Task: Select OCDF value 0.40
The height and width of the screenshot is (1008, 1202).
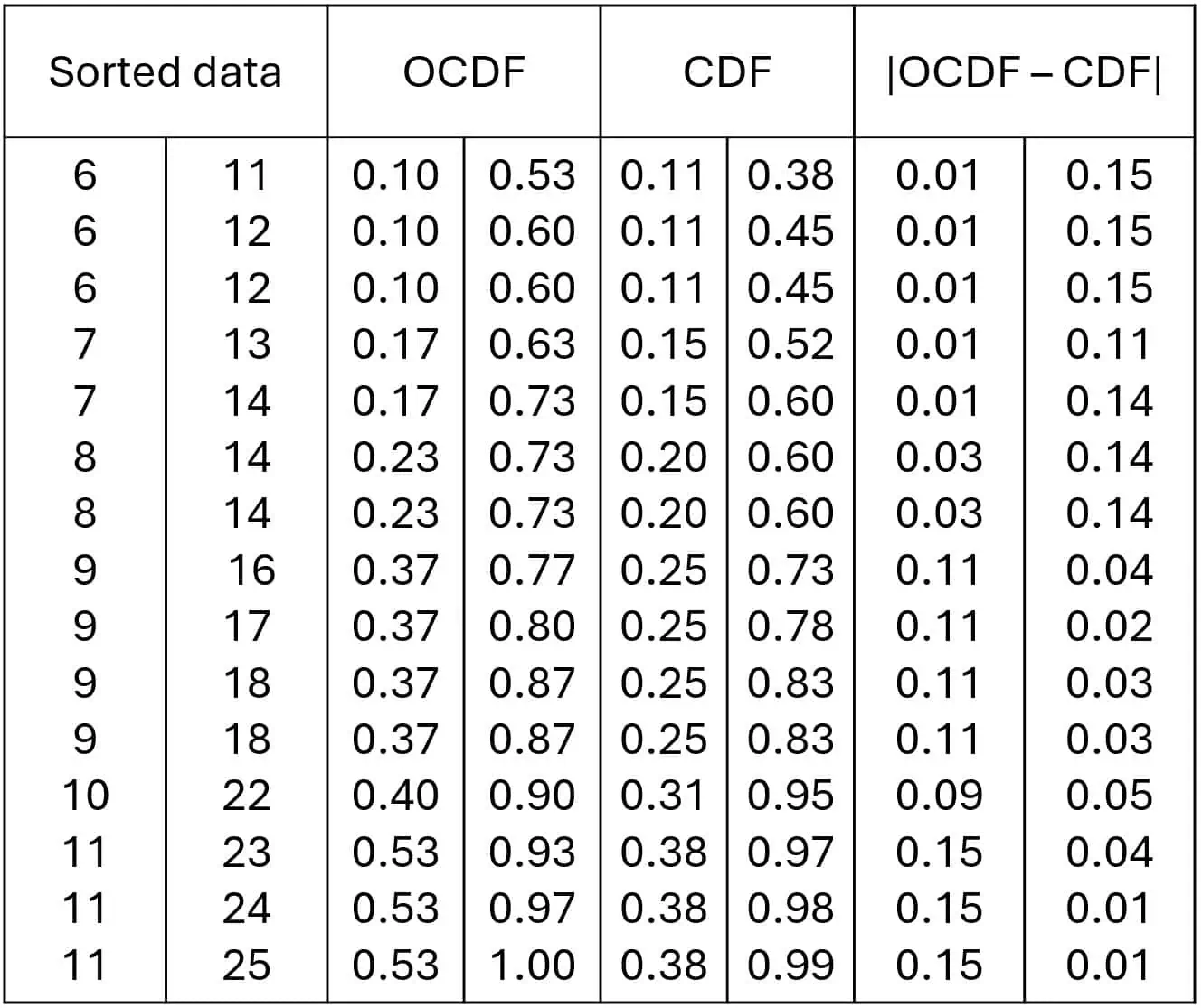Action: 395,796
